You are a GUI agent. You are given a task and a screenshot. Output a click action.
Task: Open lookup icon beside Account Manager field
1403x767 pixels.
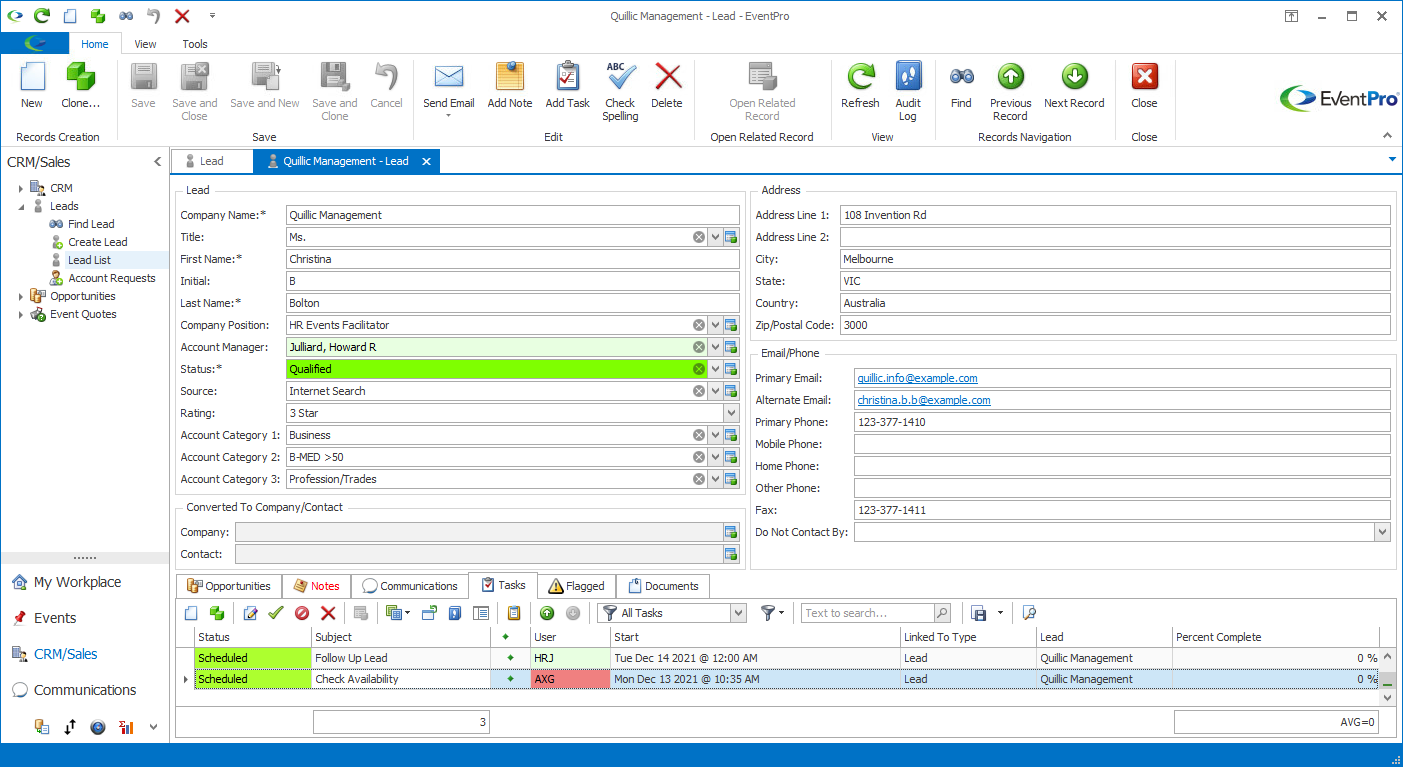tap(731, 347)
